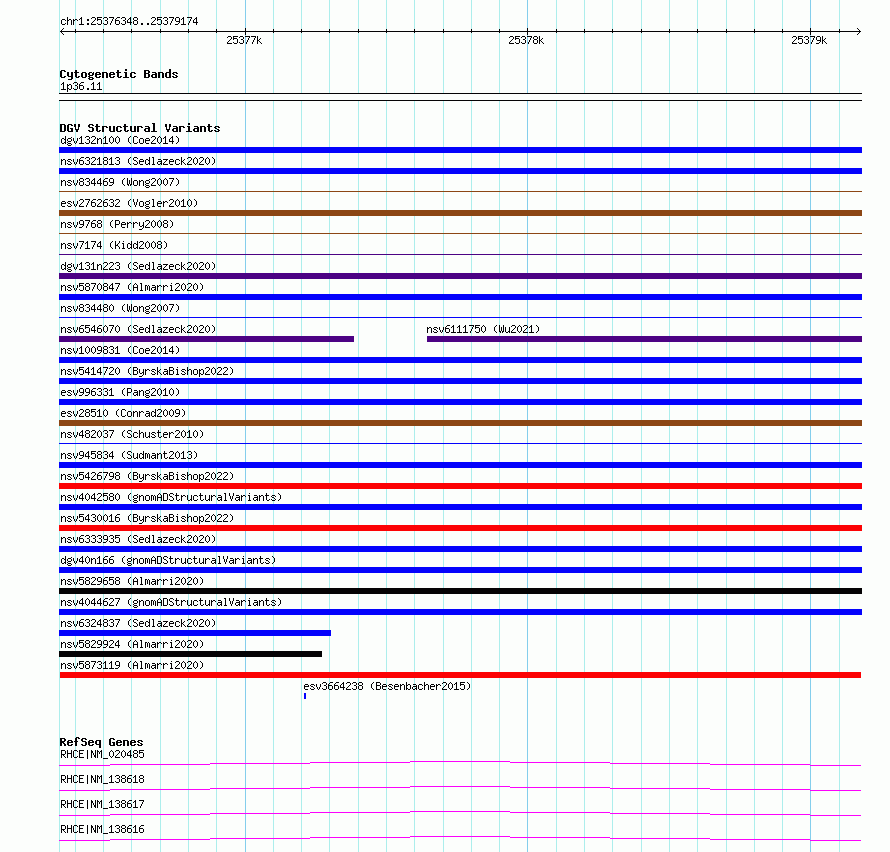Open nsv5870847 (Almarri2020) entry
The height and width of the screenshot is (852, 890).
[132, 287]
